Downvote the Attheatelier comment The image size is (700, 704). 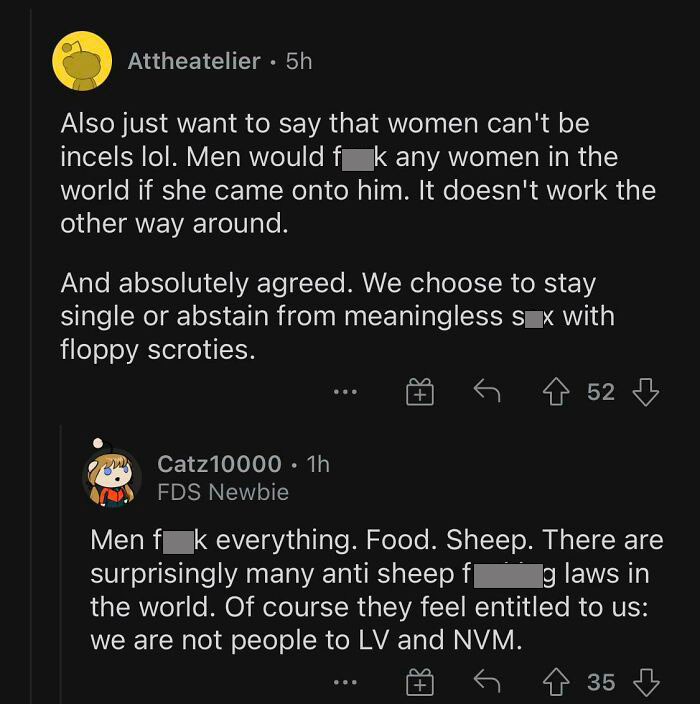pos(646,392)
